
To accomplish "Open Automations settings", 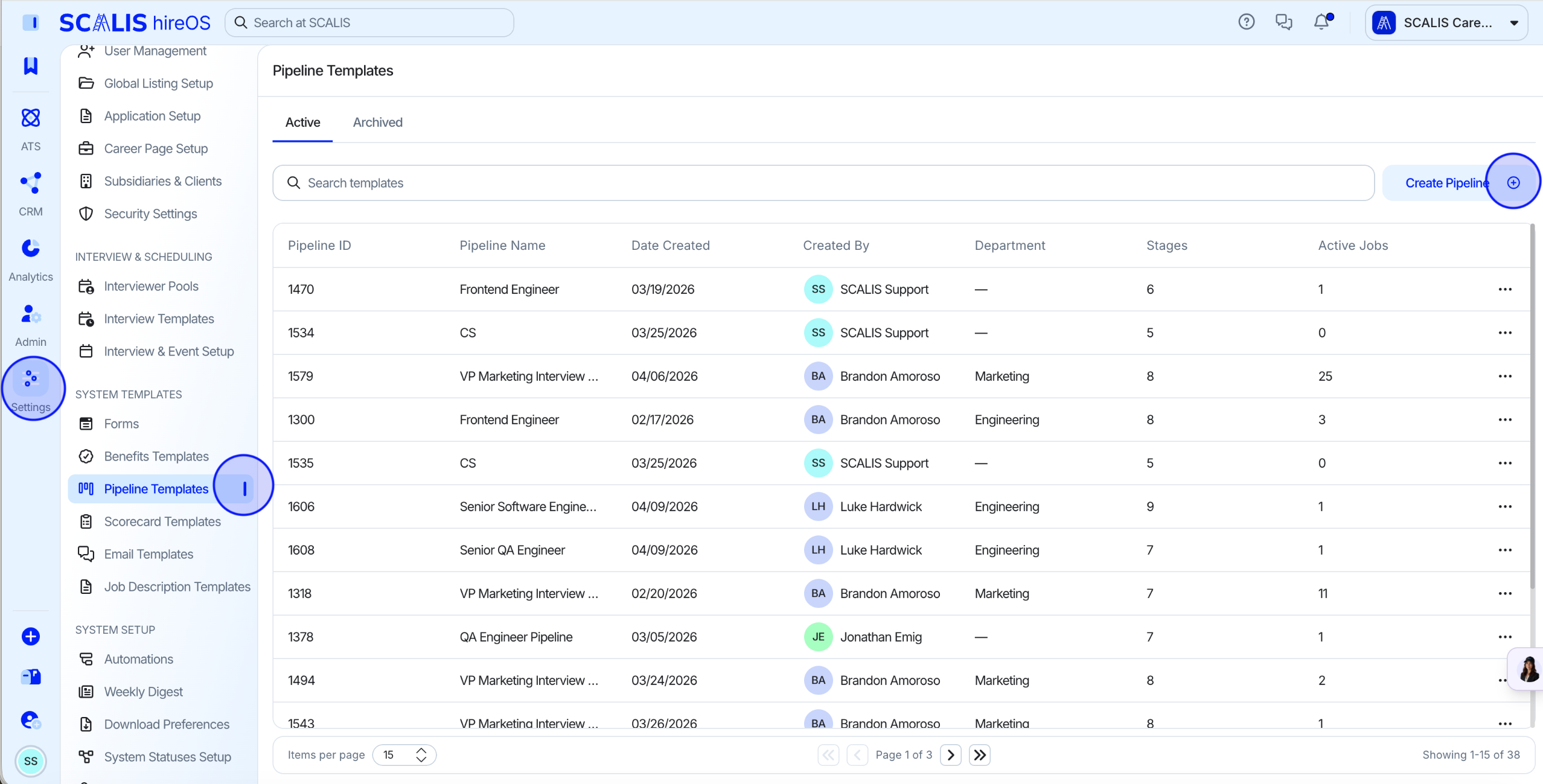I will [138, 659].
